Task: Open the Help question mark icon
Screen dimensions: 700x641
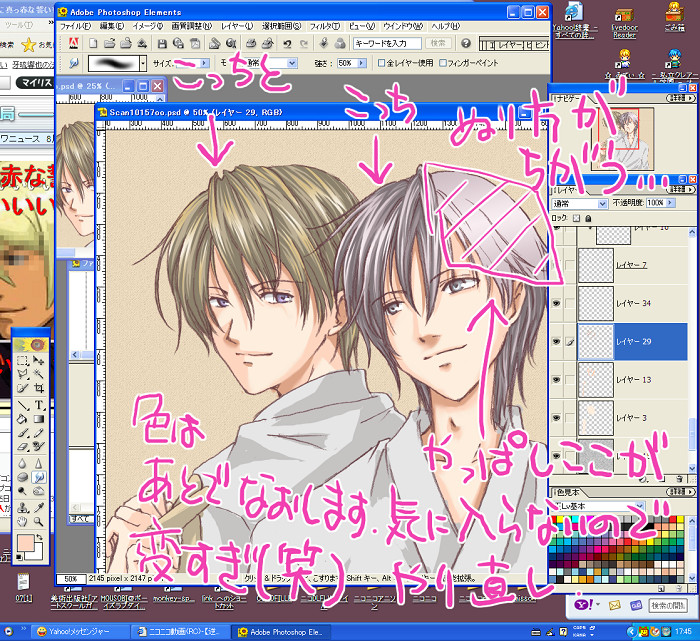Action: [x=466, y=43]
